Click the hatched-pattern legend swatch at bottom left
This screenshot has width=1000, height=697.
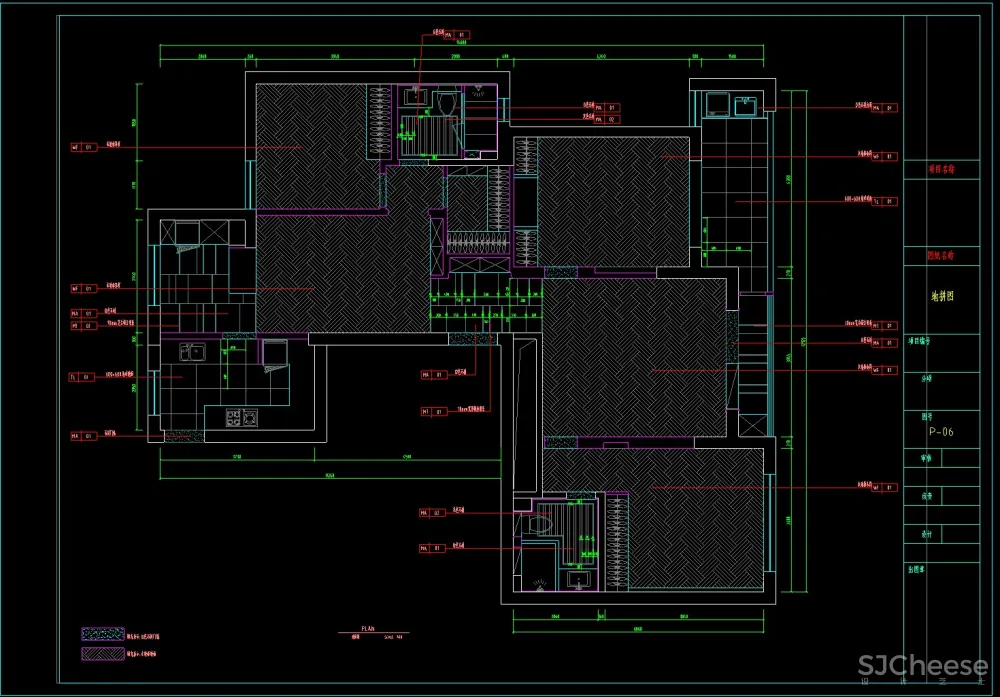[103, 654]
